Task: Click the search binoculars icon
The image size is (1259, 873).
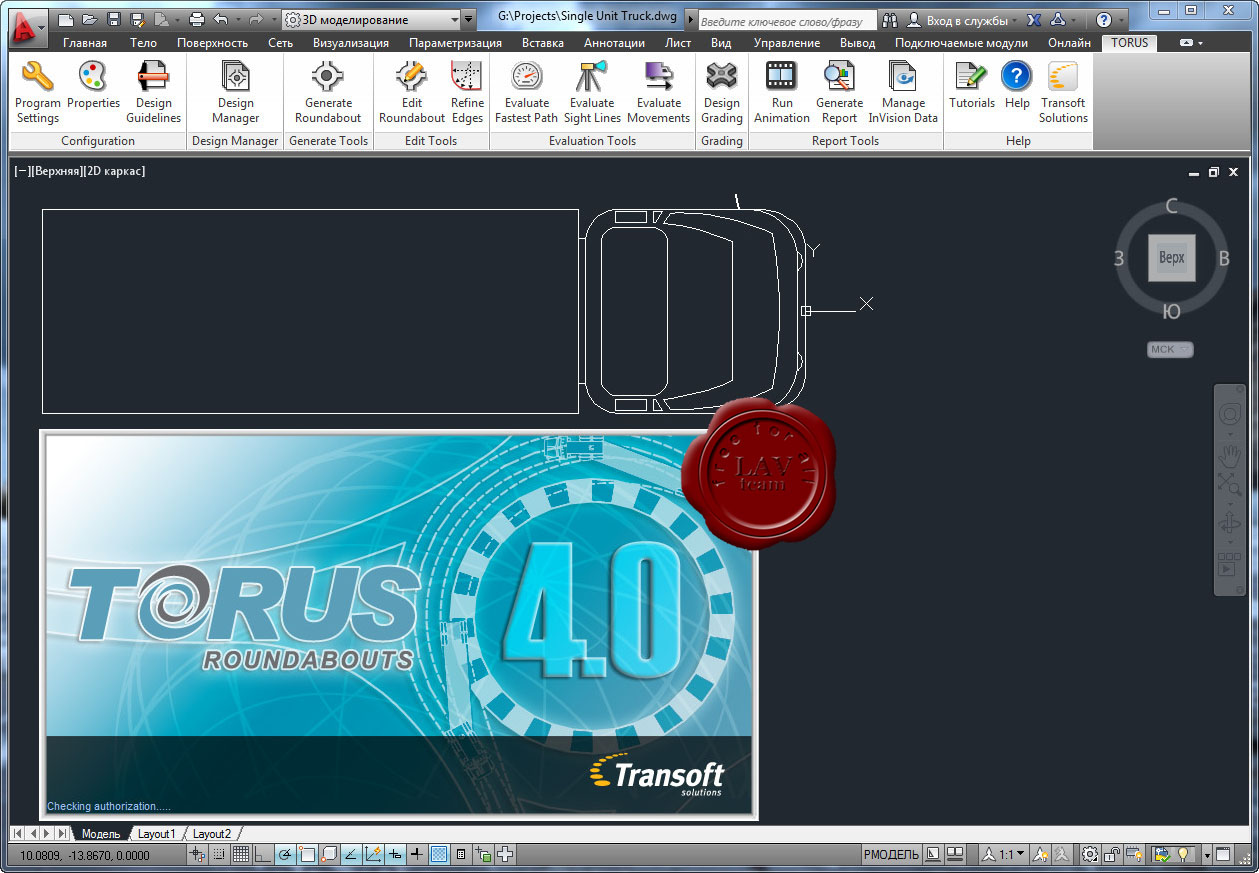Action: (890, 20)
